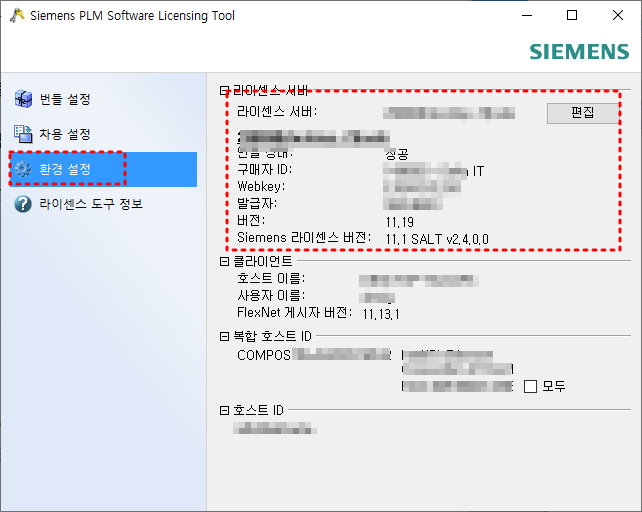Screen dimensions: 642x512
Task: Click the Siemens 라이센스 버전 label
Action: tap(304, 237)
